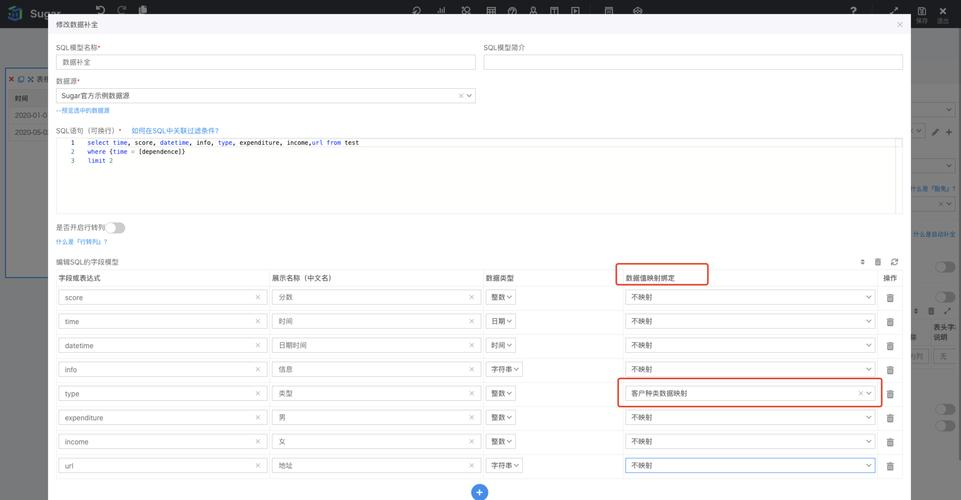This screenshot has height=500, width=961.
Task: Click the 预览选中的数据源 link
Action: (x=83, y=111)
